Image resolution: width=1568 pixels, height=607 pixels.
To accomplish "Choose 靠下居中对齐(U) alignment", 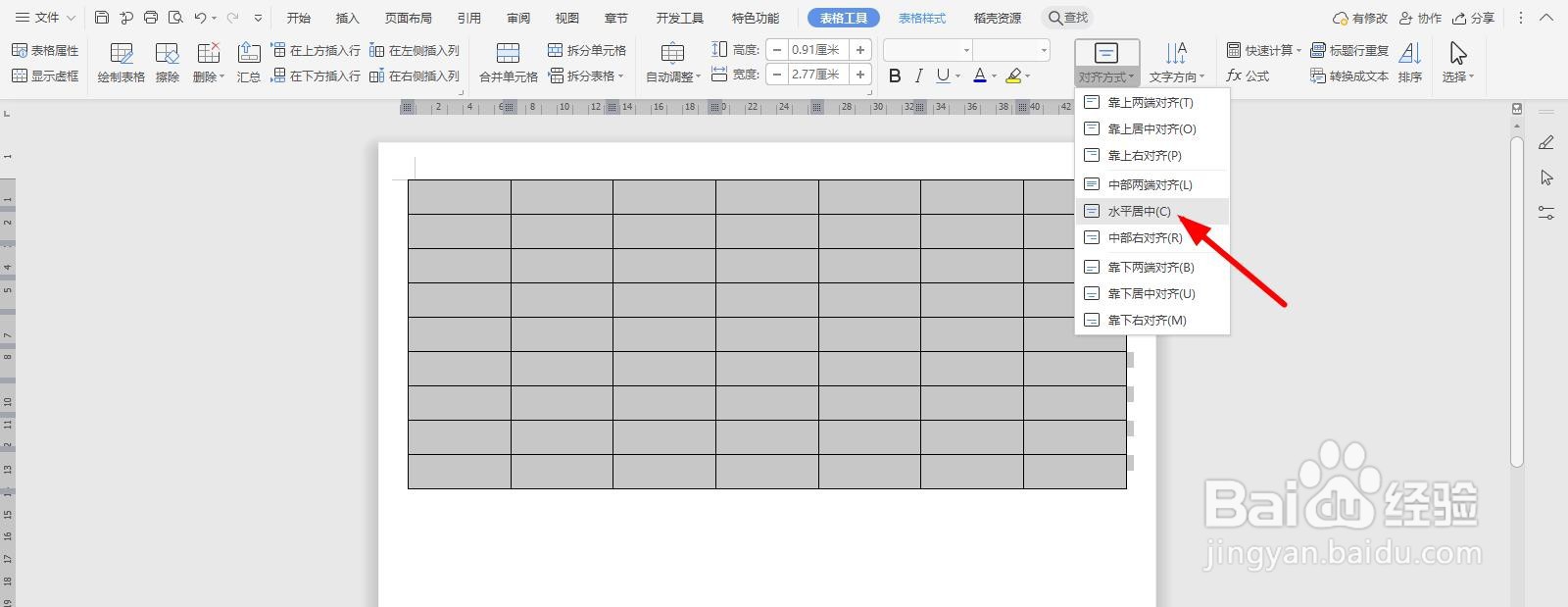I will [x=1151, y=293].
